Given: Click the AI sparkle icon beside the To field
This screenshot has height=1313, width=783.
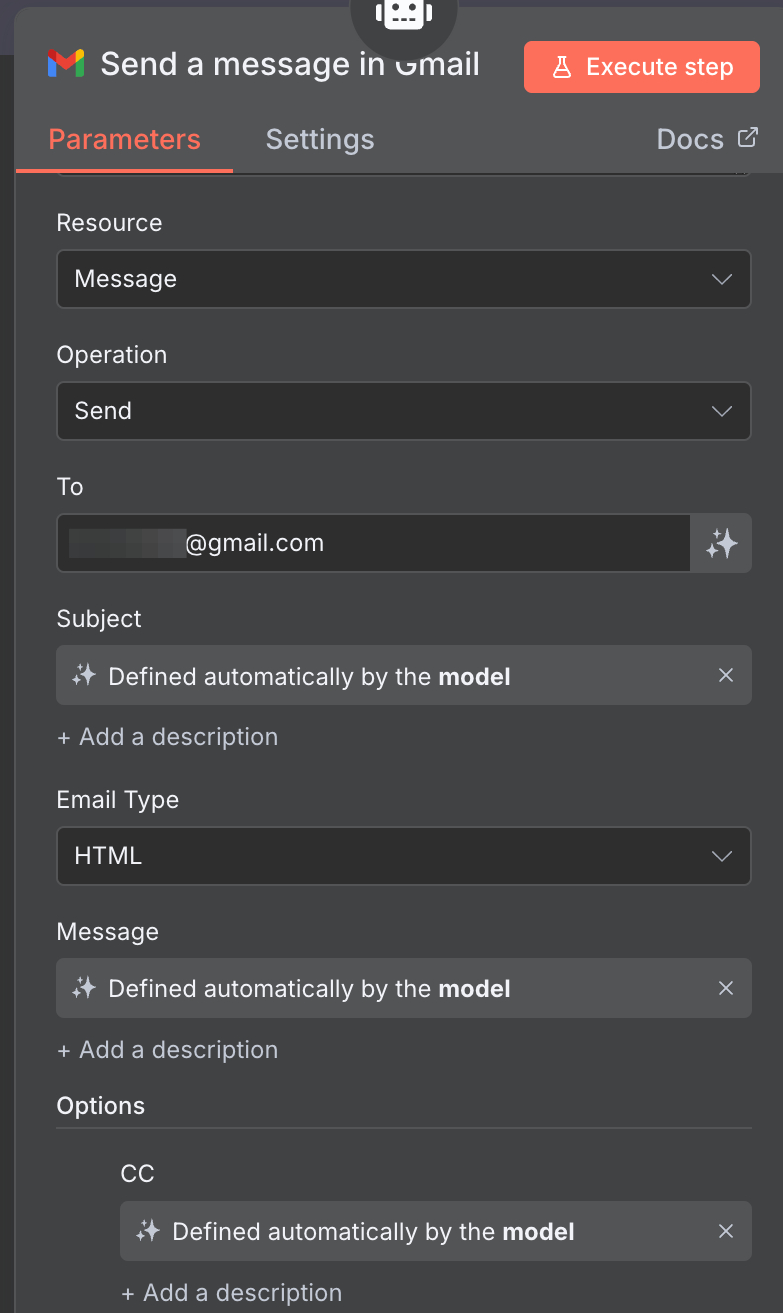Looking at the screenshot, I should click(x=720, y=543).
